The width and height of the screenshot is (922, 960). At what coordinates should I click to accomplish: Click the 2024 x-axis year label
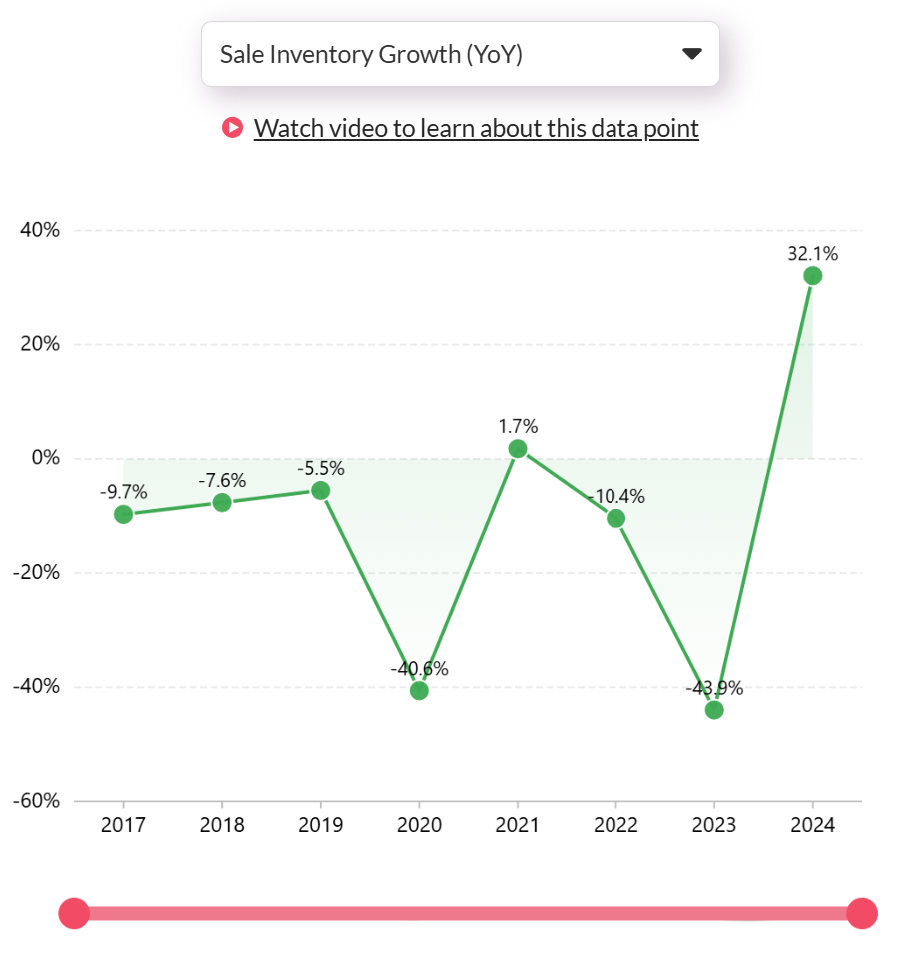tap(812, 826)
